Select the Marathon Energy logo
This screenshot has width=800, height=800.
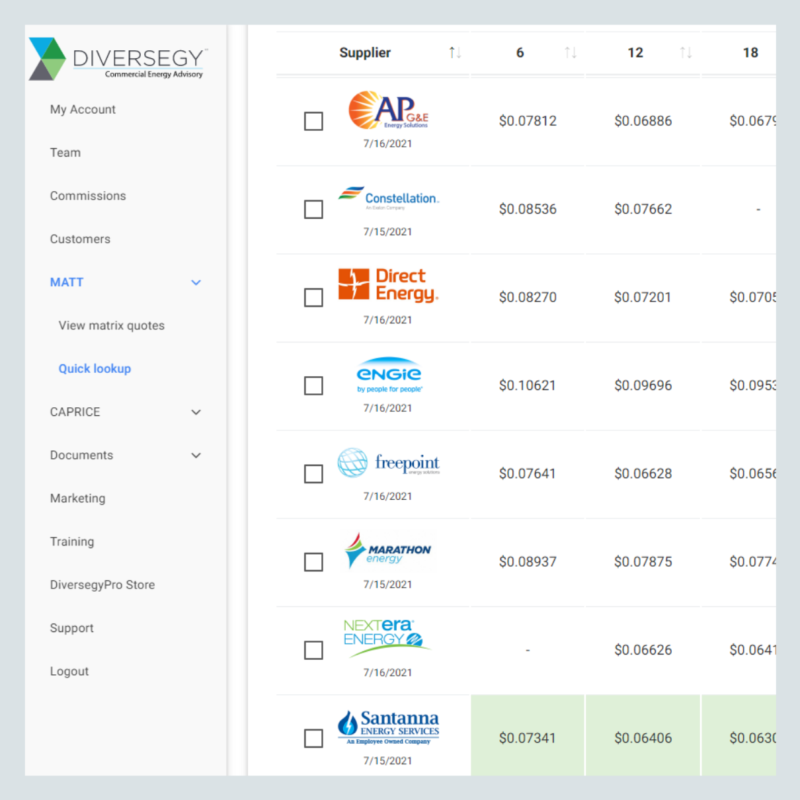click(388, 549)
